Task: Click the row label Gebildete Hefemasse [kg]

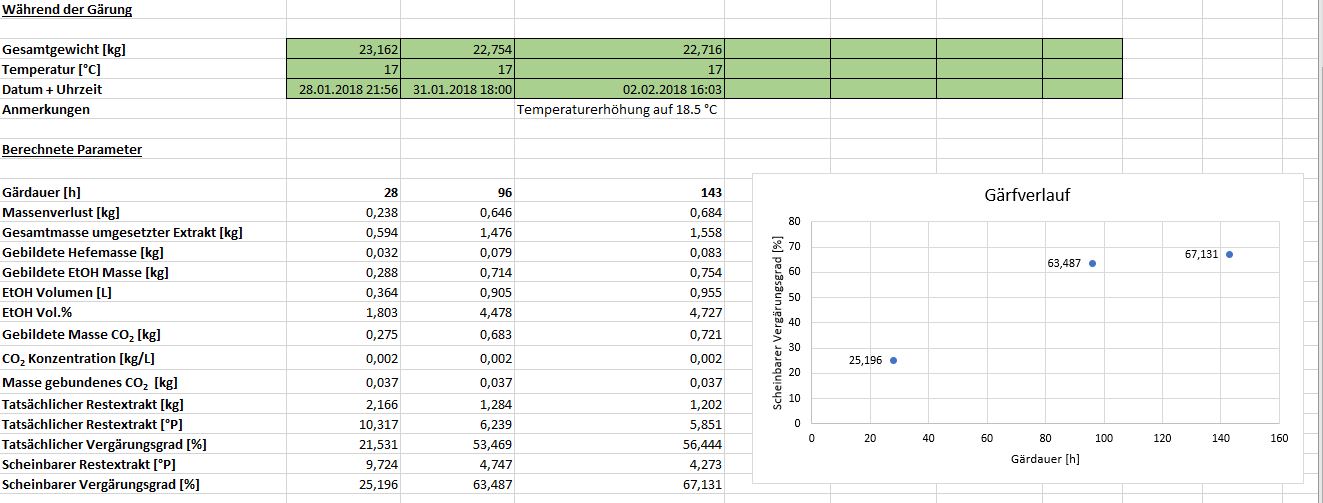Action: (83, 252)
